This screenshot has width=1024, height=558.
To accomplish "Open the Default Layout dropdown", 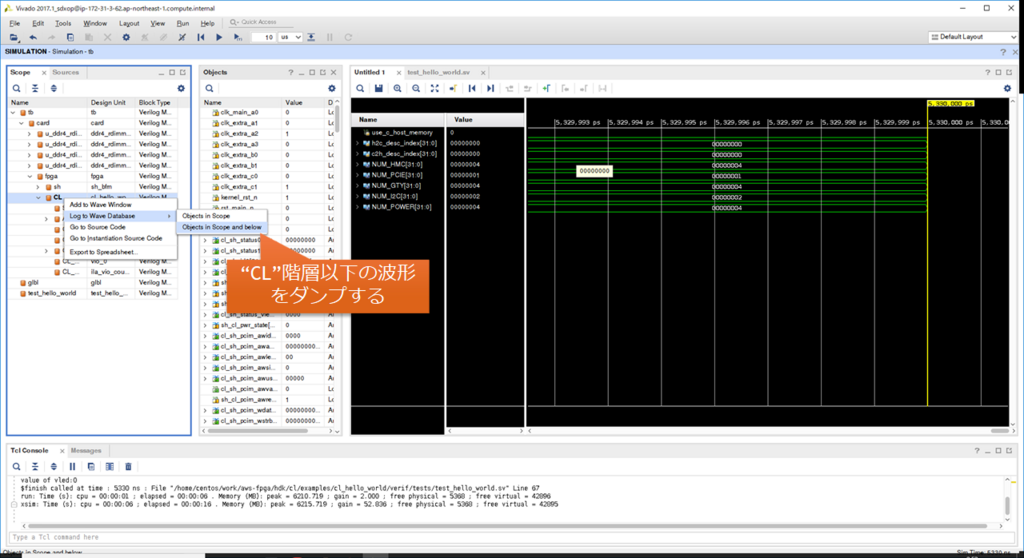I will click(x=972, y=37).
